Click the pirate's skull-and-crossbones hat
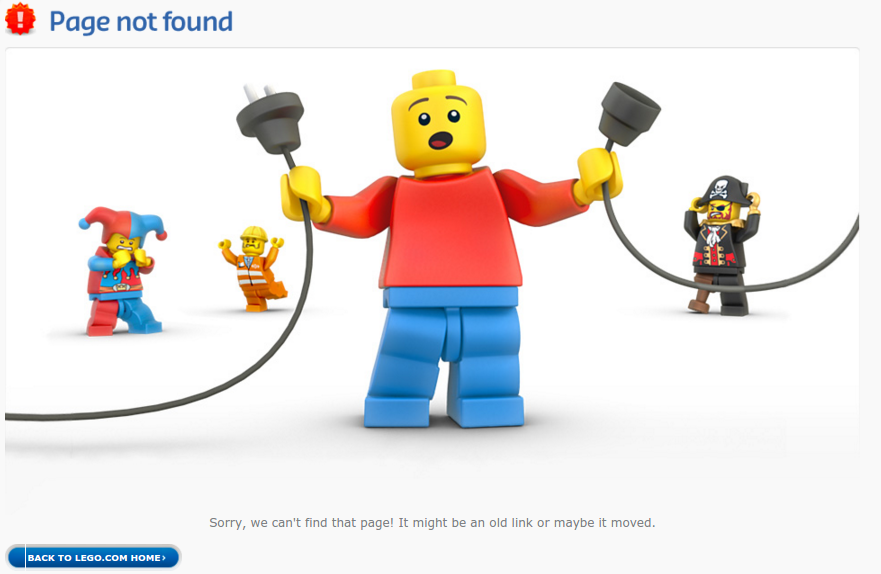The image size is (881, 574). (x=723, y=190)
